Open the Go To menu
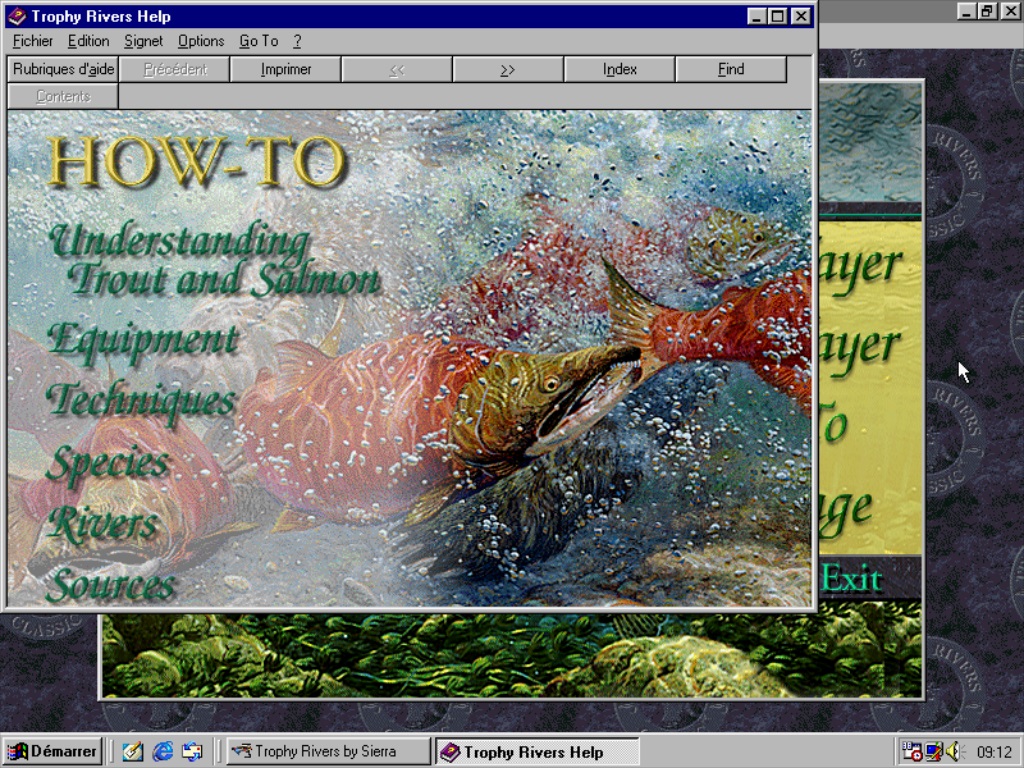This screenshot has width=1024, height=768. point(258,41)
